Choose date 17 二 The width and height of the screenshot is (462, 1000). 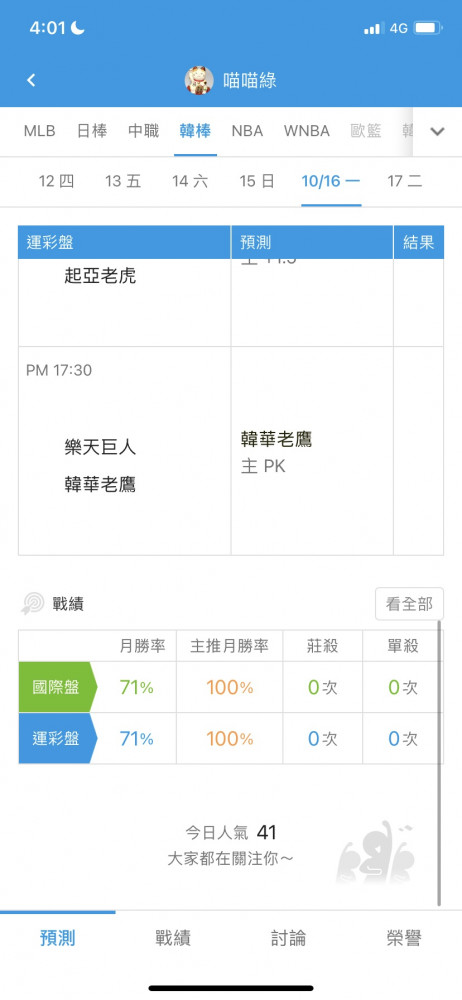pyautogui.click(x=405, y=181)
